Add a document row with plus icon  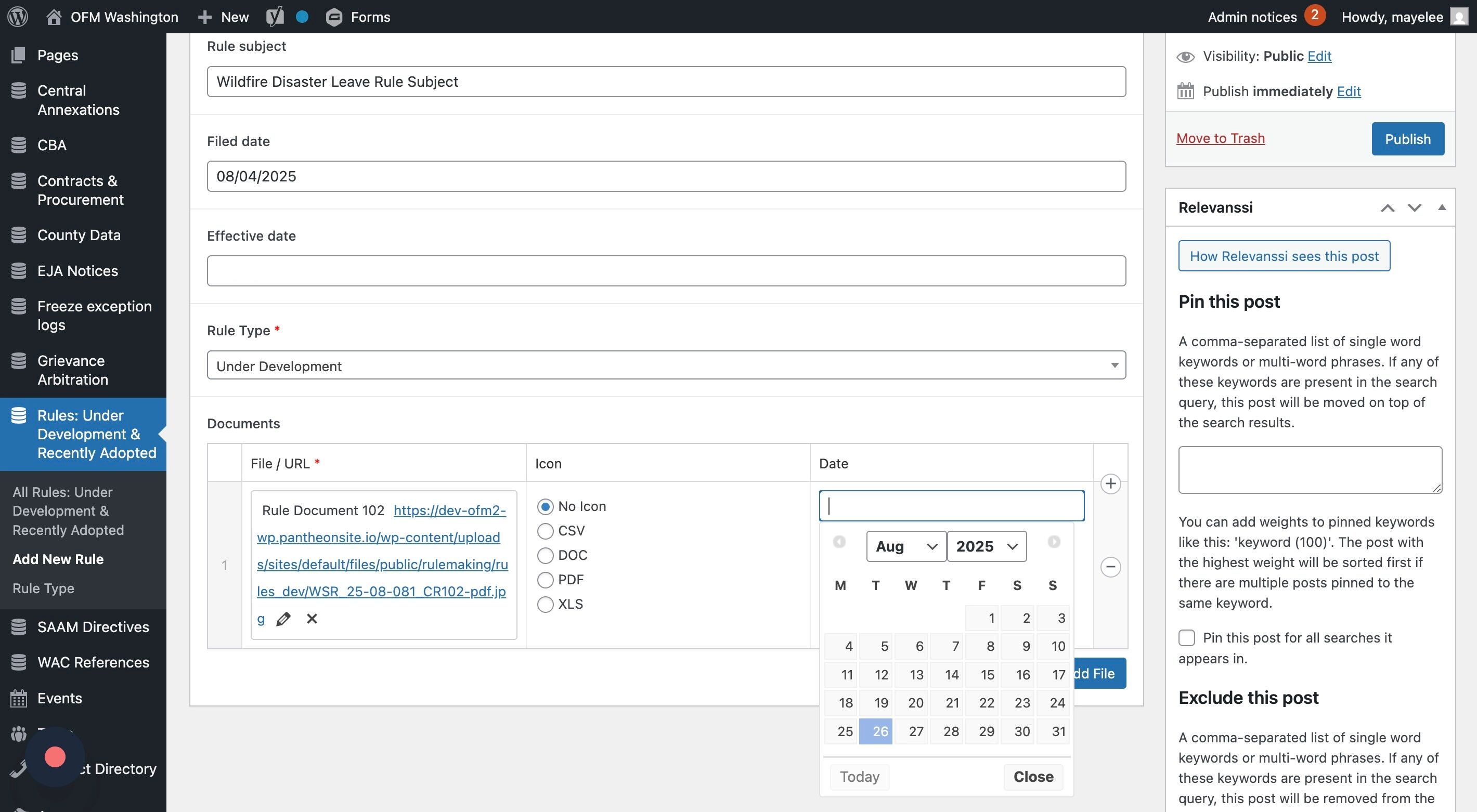pyautogui.click(x=1111, y=483)
